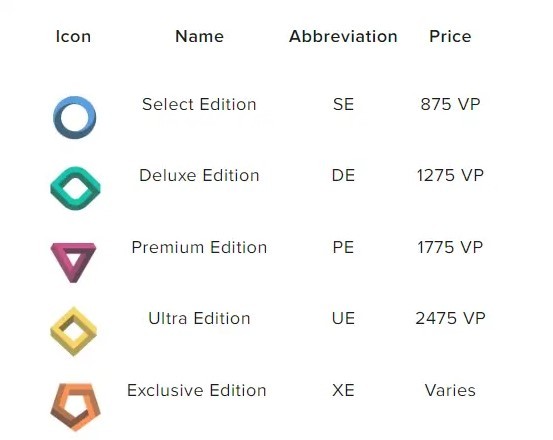Click the XE abbreviation cell
553x440 pixels.
(x=343, y=390)
